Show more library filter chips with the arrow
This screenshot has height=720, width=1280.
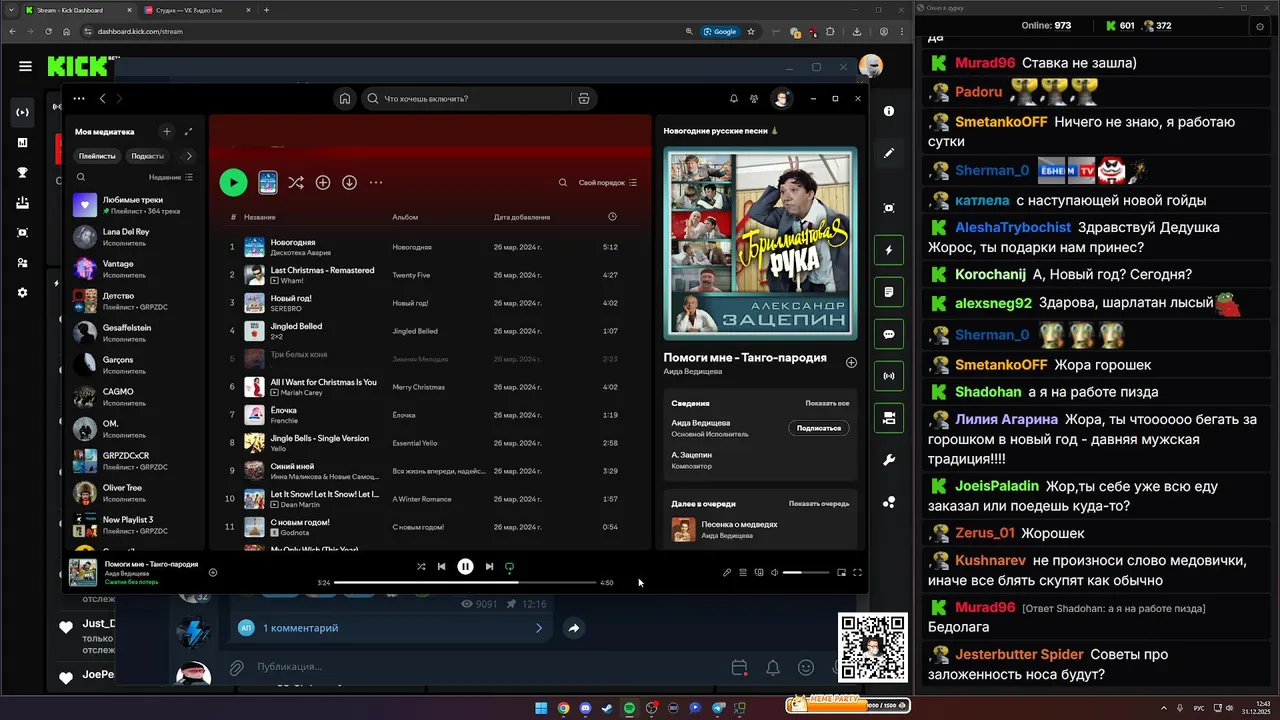(x=189, y=156)
